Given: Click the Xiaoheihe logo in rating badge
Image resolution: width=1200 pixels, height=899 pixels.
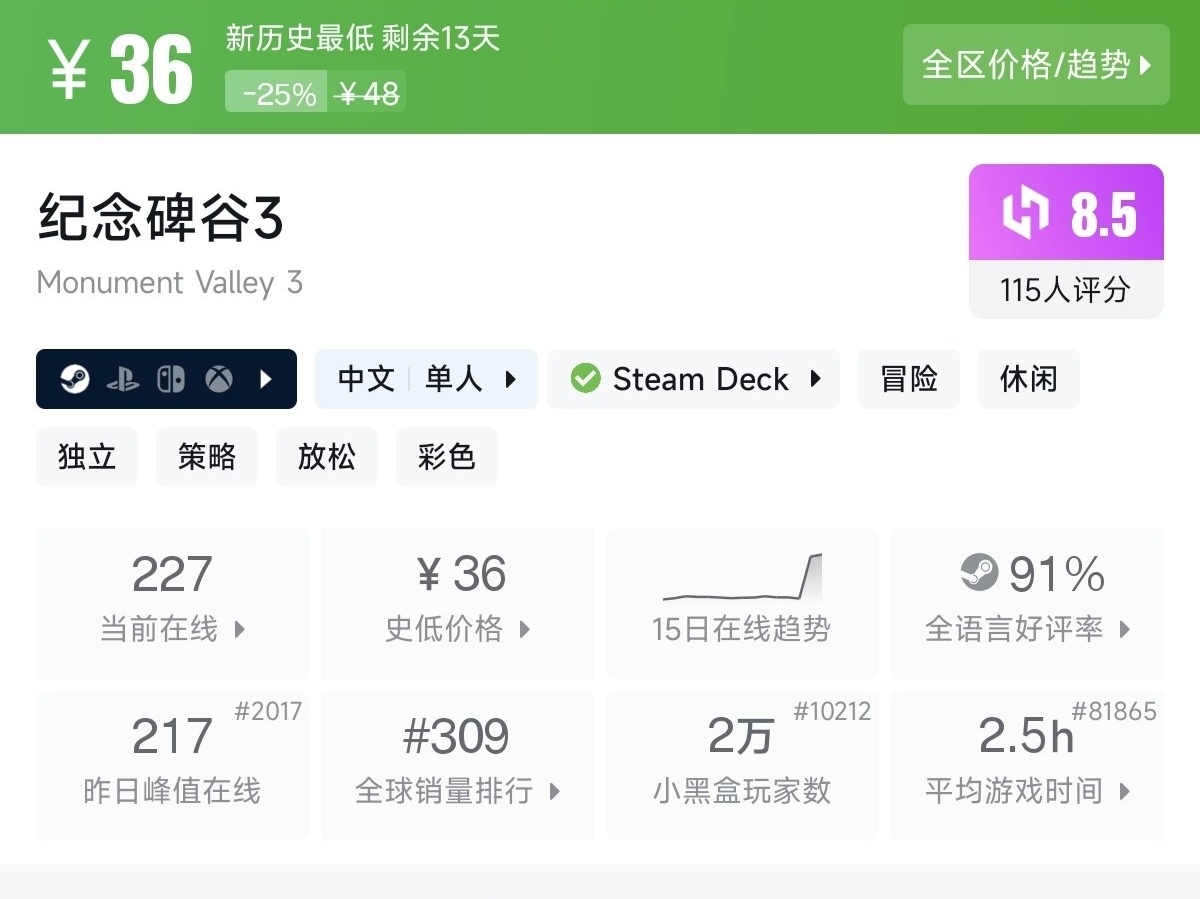Looking at the screenshot, I should pyautogui.click(x=1025, y=213).
